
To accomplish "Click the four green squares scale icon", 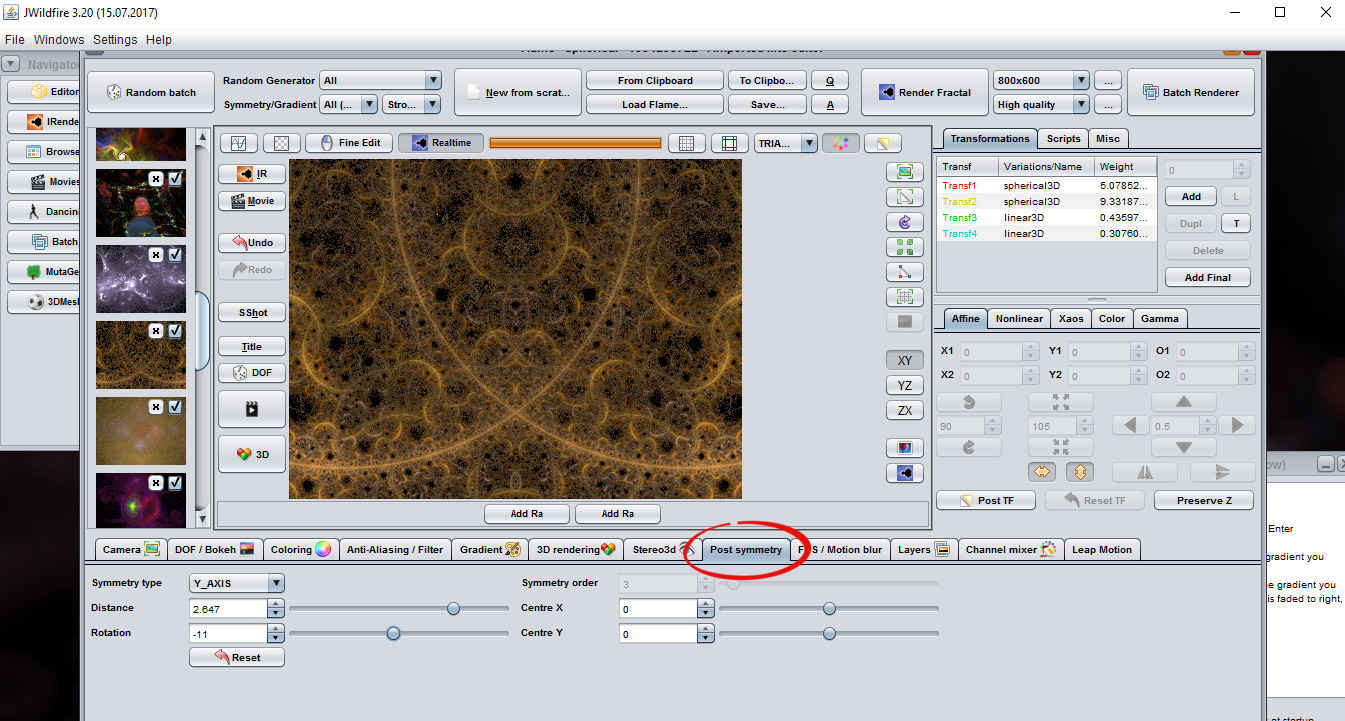I will point(905,247).
